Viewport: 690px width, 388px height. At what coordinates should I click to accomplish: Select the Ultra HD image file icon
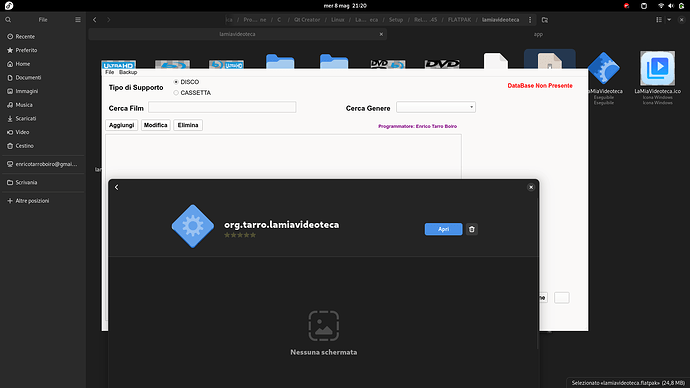pyautogui.click(x=118, y=65)
